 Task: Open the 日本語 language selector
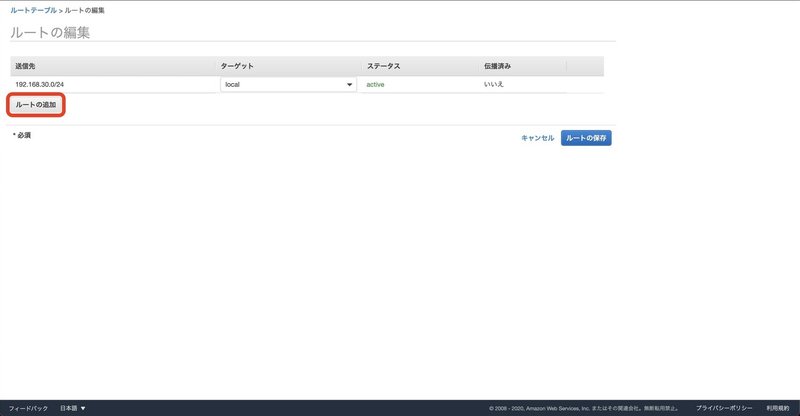[72, 408]
